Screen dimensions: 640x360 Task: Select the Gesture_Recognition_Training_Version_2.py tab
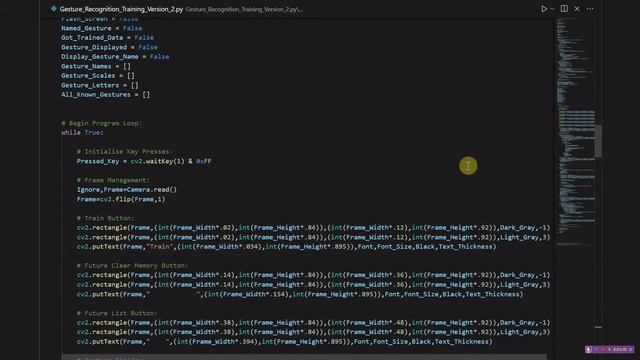coord(121,9)
